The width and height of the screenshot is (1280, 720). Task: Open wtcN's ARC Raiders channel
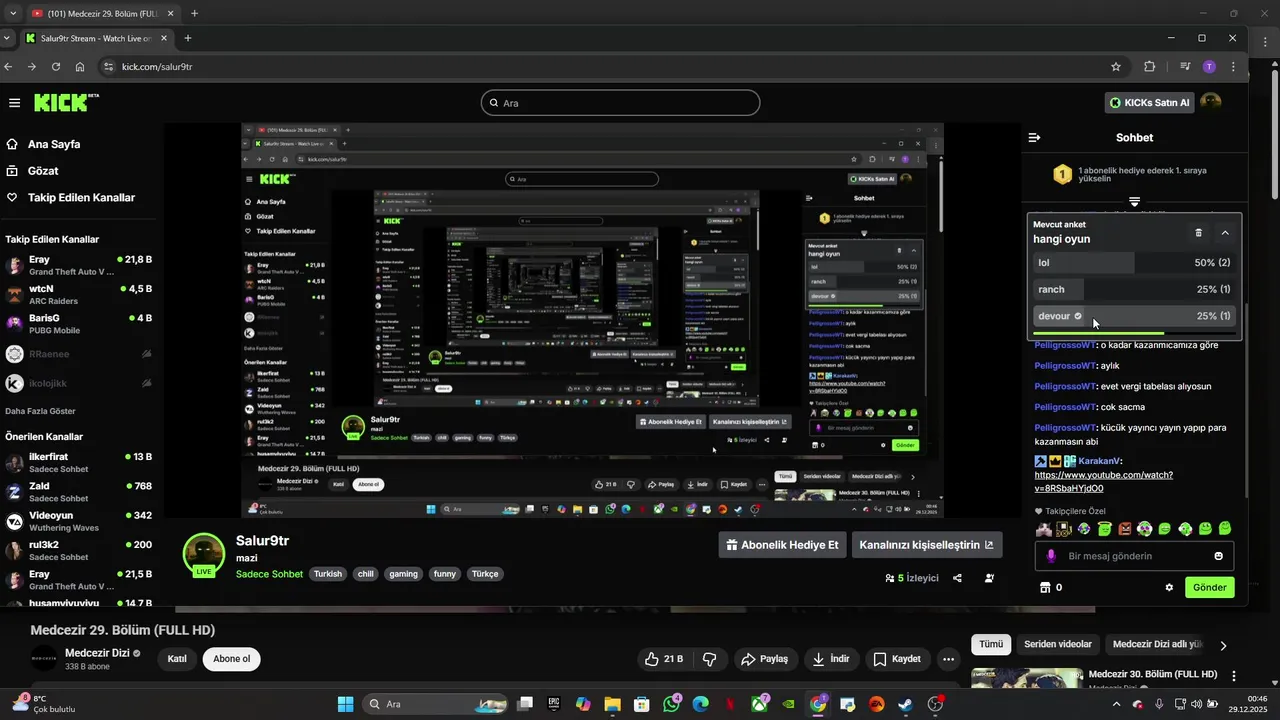(78, 294)
